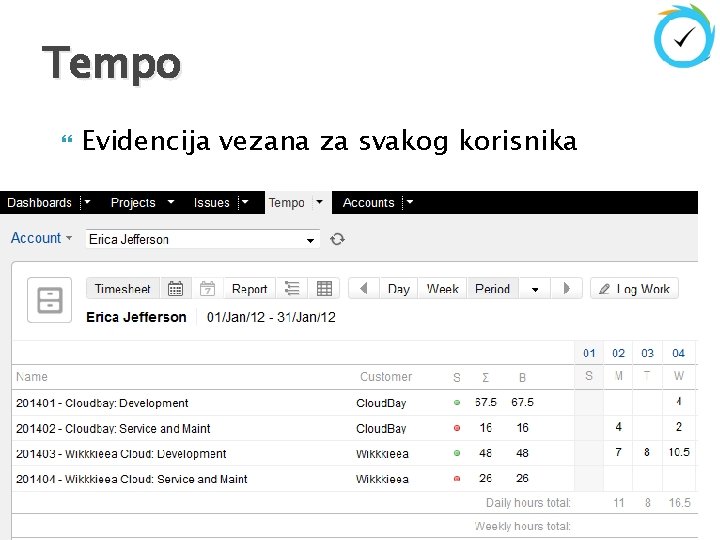Open the Dashboards dropdown arrow
This screenshot has height=540, width=720.
[87, 202]
